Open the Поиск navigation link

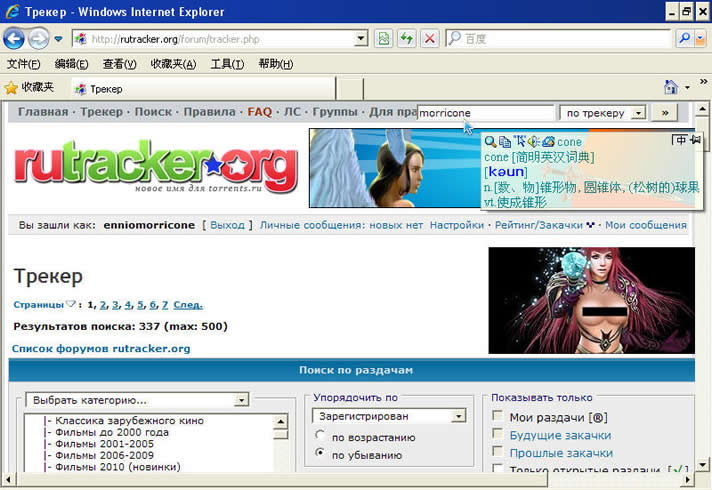point(153,112)
